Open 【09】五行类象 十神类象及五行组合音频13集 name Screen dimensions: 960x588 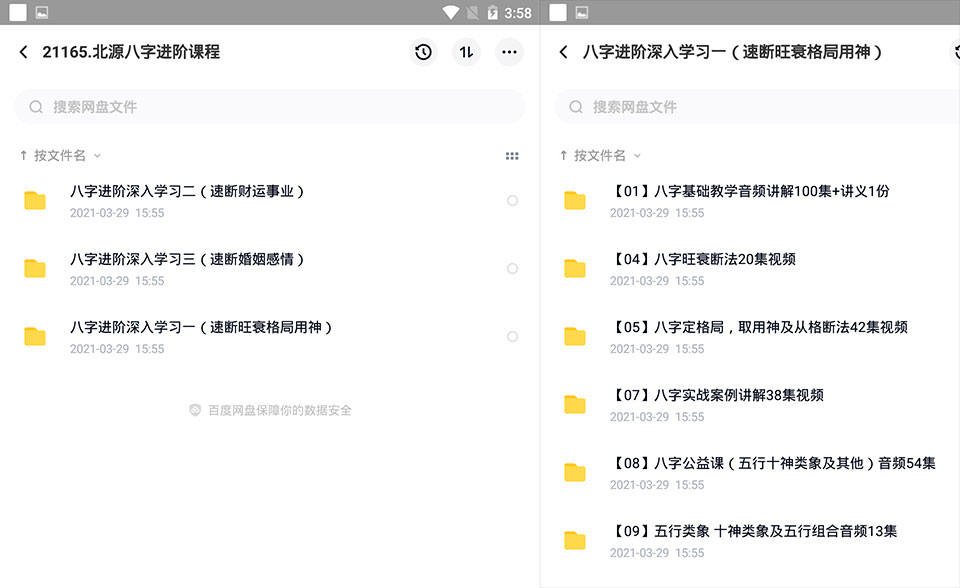tap(754, 531)
